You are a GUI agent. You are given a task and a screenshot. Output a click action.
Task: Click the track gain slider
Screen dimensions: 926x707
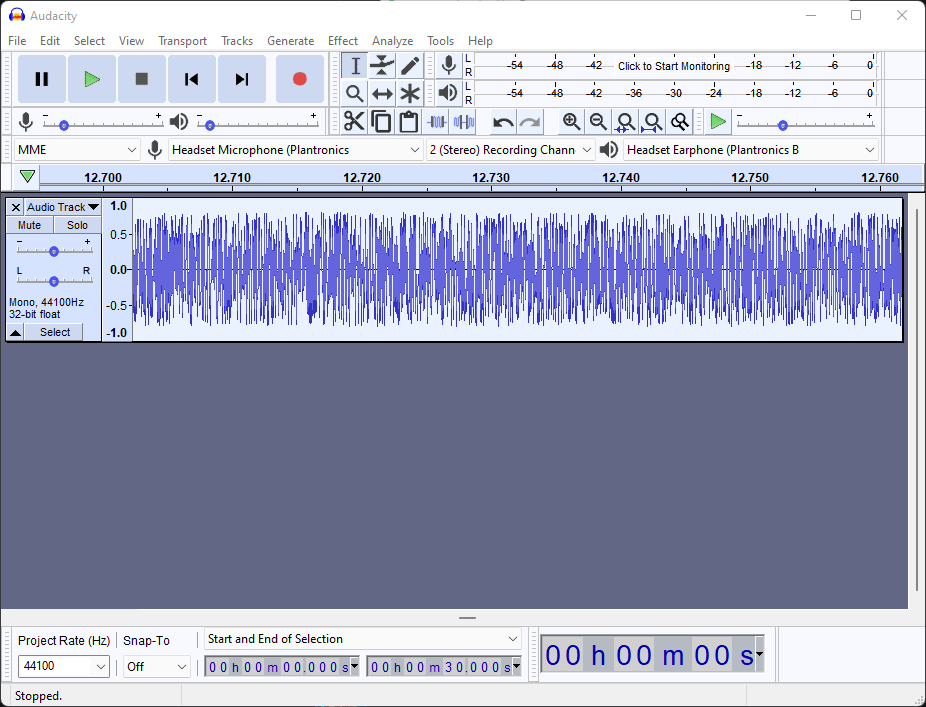point(54,251)
